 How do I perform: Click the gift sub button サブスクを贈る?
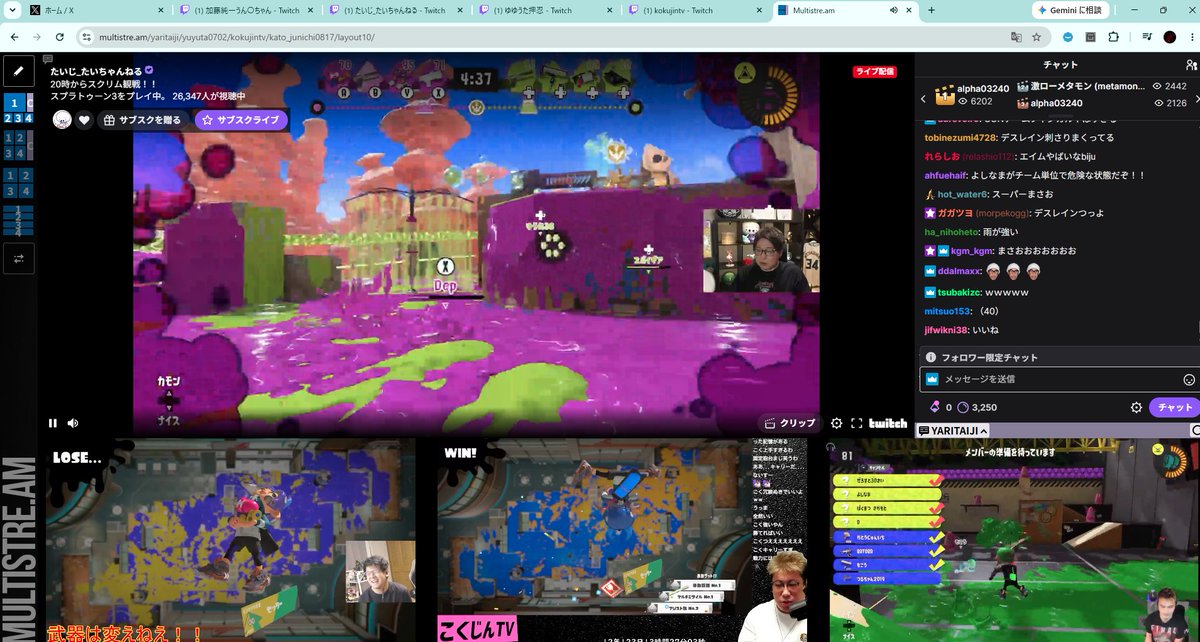pyautogui.click(x=141, y=120)
